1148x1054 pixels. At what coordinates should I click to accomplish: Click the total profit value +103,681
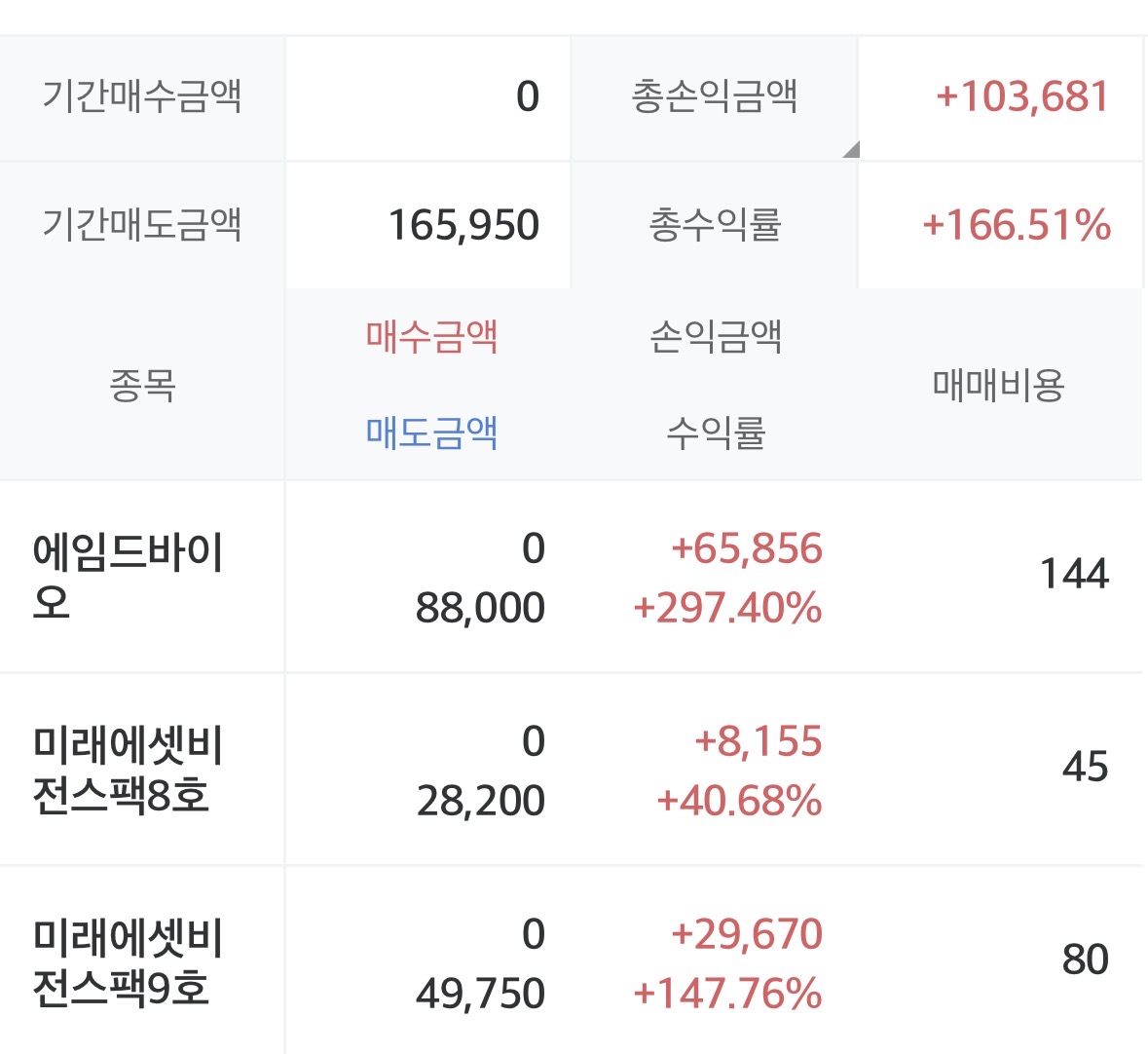click(x=1021, y=96)
